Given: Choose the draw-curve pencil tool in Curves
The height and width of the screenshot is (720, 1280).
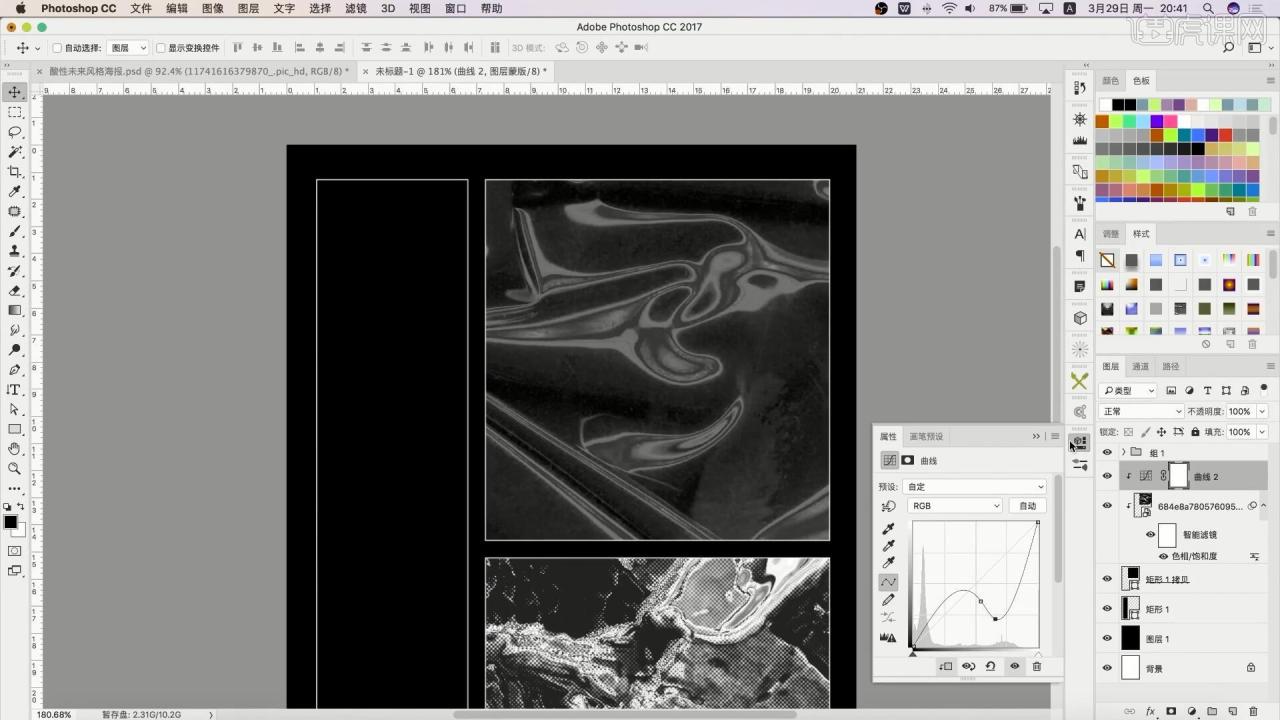Looking at the screenshot, I should tap(888, 600).
